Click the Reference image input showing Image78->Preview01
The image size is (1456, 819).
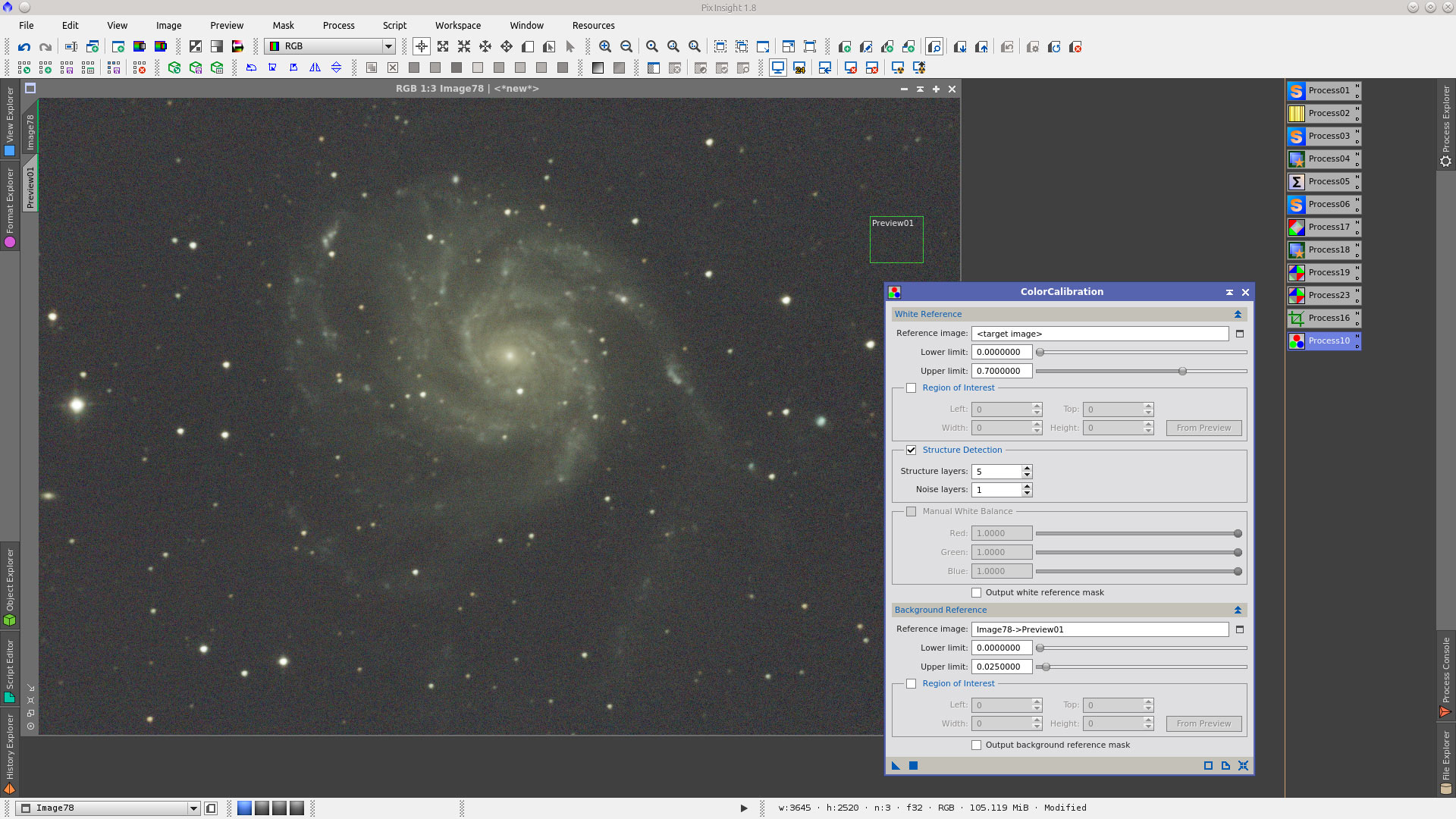point(1100,629)
